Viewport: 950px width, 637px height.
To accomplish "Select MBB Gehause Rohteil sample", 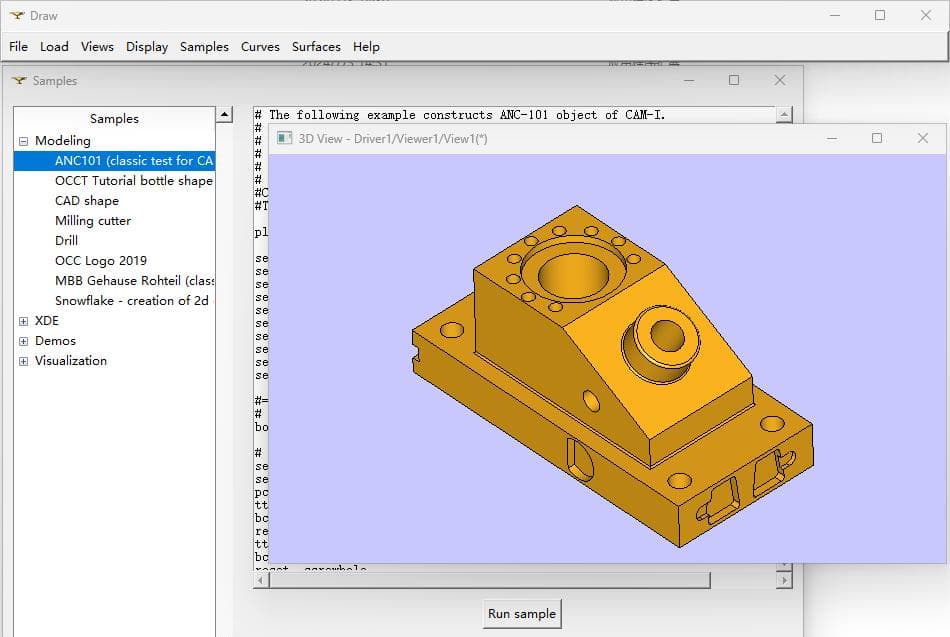I will pyautogui.click(x=134, y=281).
